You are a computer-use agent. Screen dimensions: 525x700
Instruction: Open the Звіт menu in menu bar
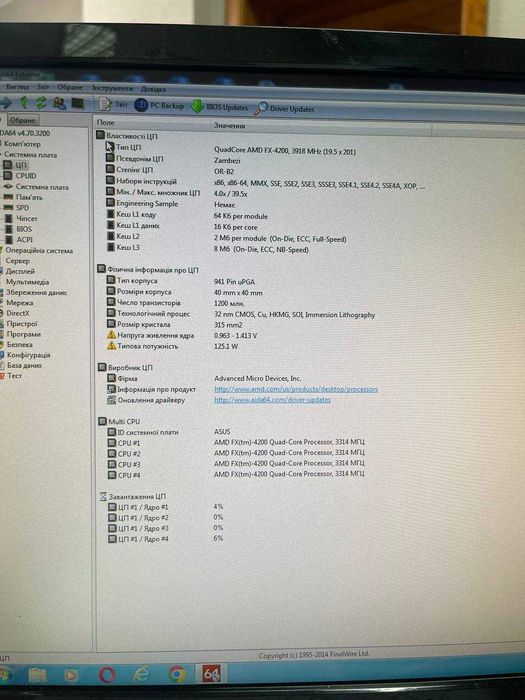[x=43, y=87]
